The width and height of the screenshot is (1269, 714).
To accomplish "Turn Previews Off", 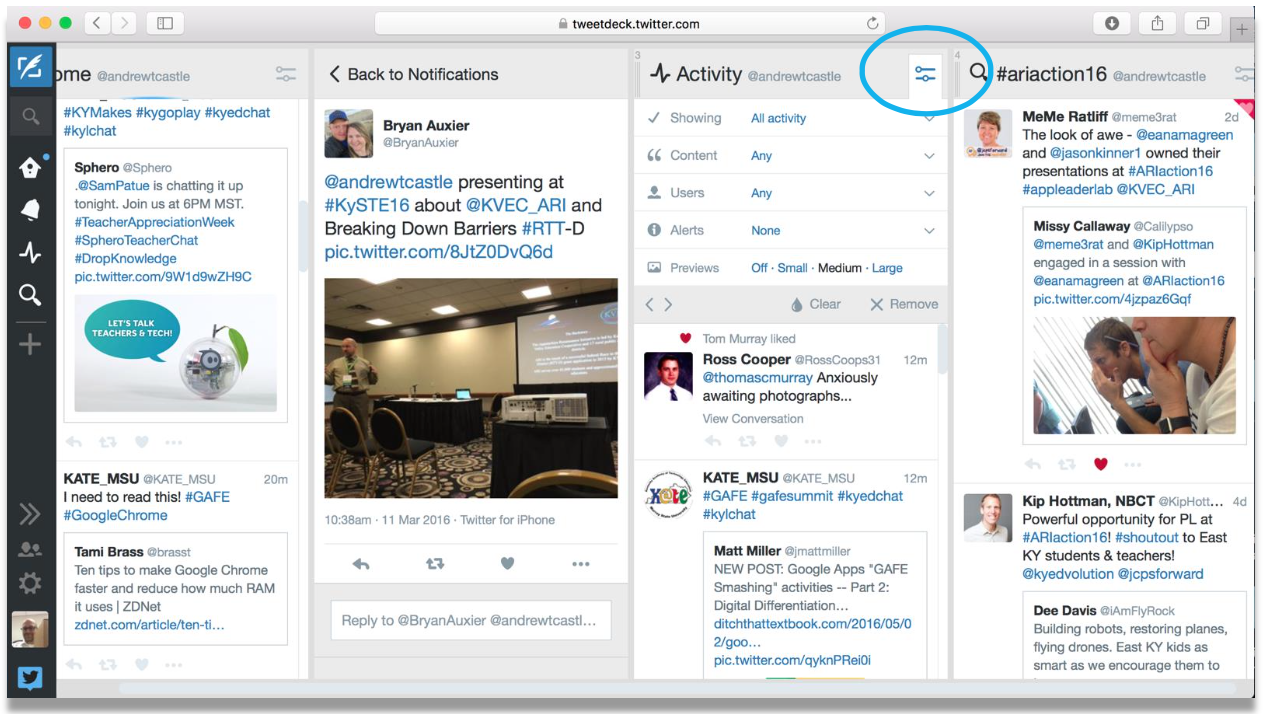I will pos(760,268).
